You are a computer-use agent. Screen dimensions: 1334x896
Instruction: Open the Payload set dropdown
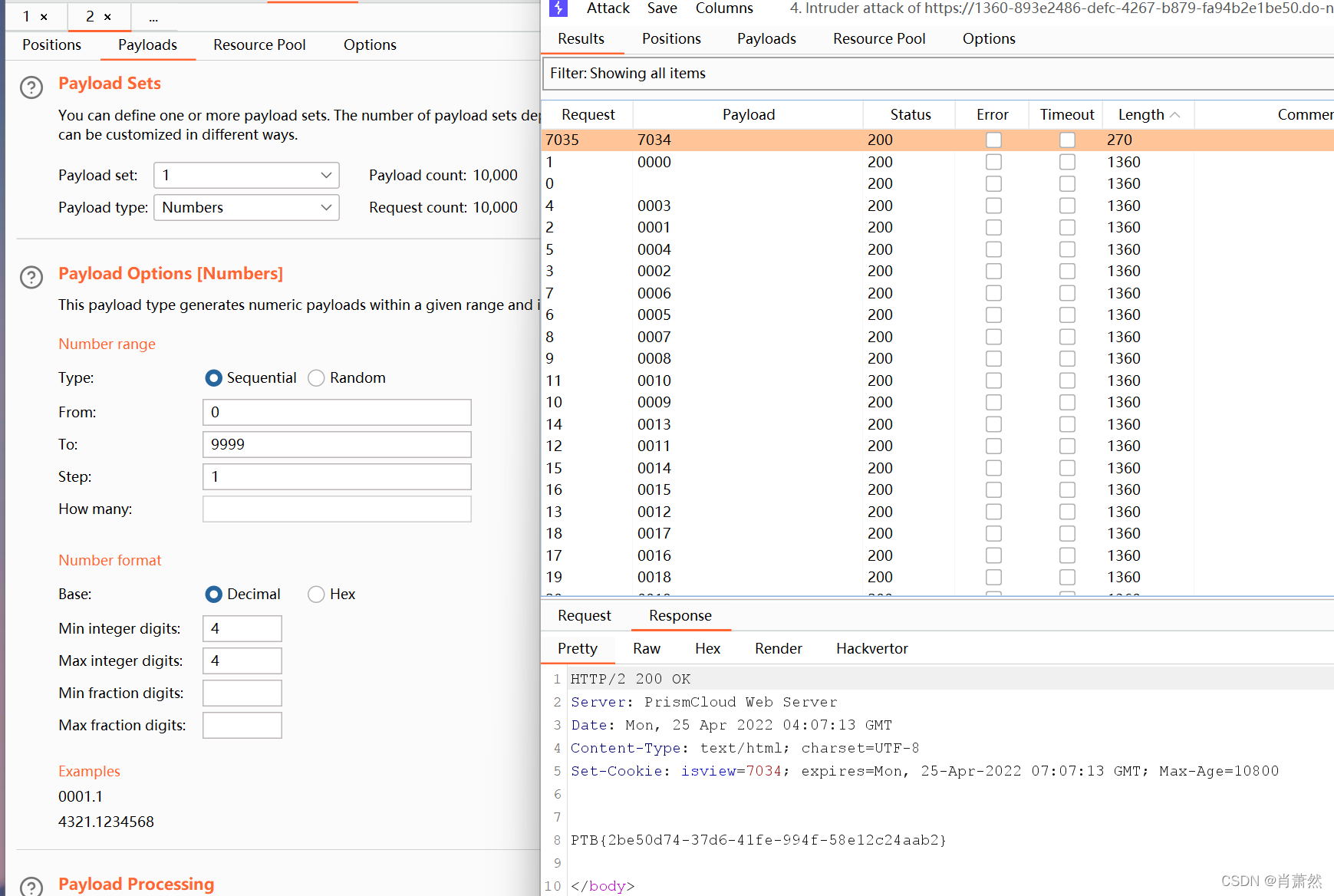click(x=246, y=176)
